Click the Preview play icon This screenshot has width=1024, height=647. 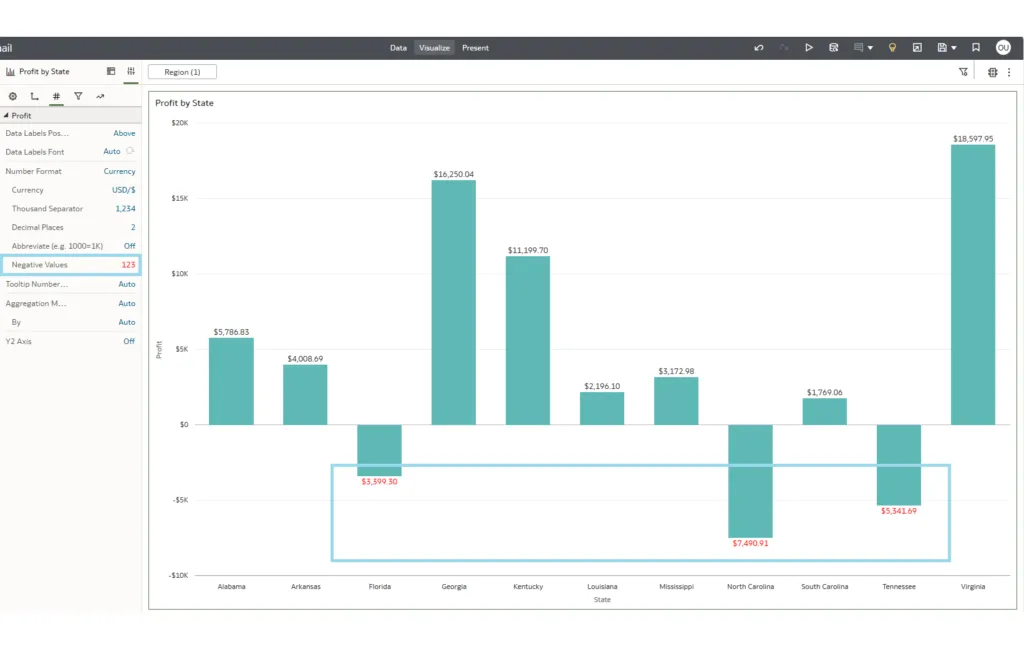point(809,47)
